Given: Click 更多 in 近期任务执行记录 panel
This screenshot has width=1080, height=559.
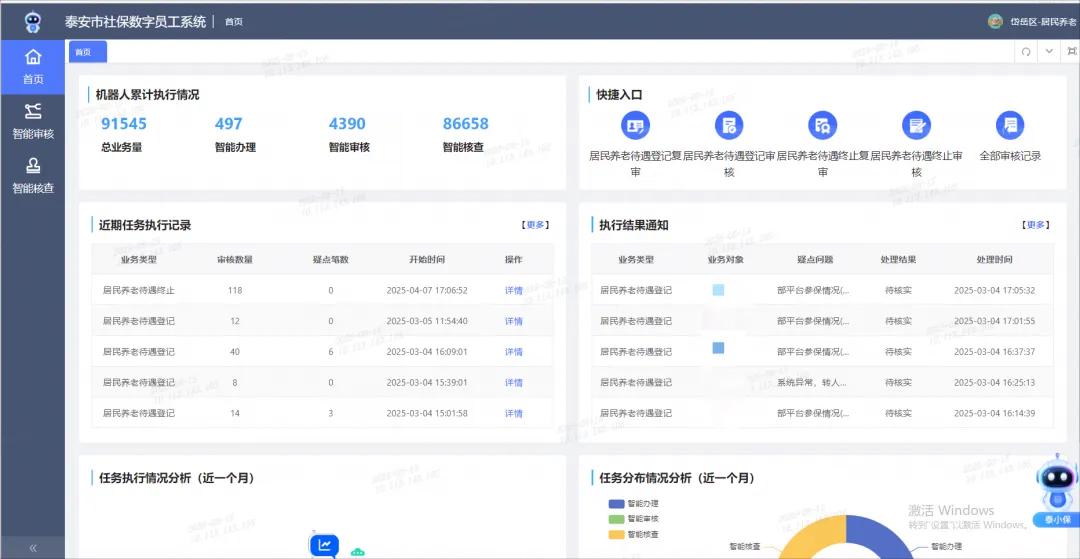Looking at the screenshot, I should [x=535, y=225].
